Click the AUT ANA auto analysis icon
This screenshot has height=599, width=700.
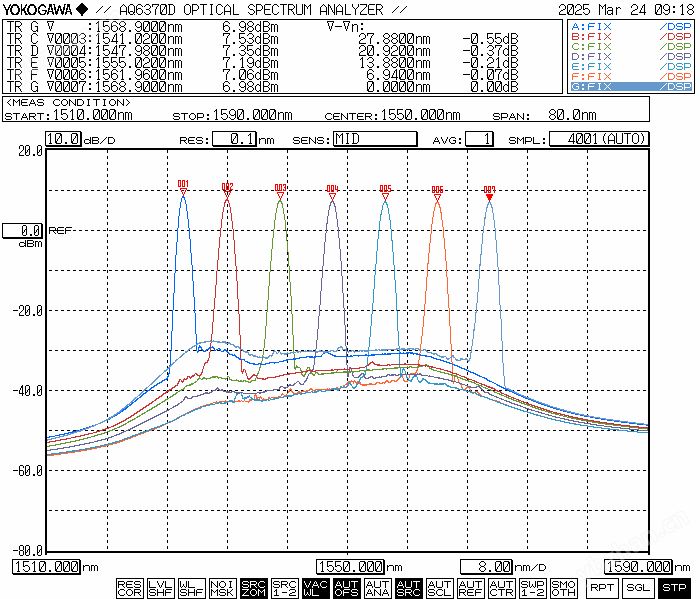tap(377, 588)
